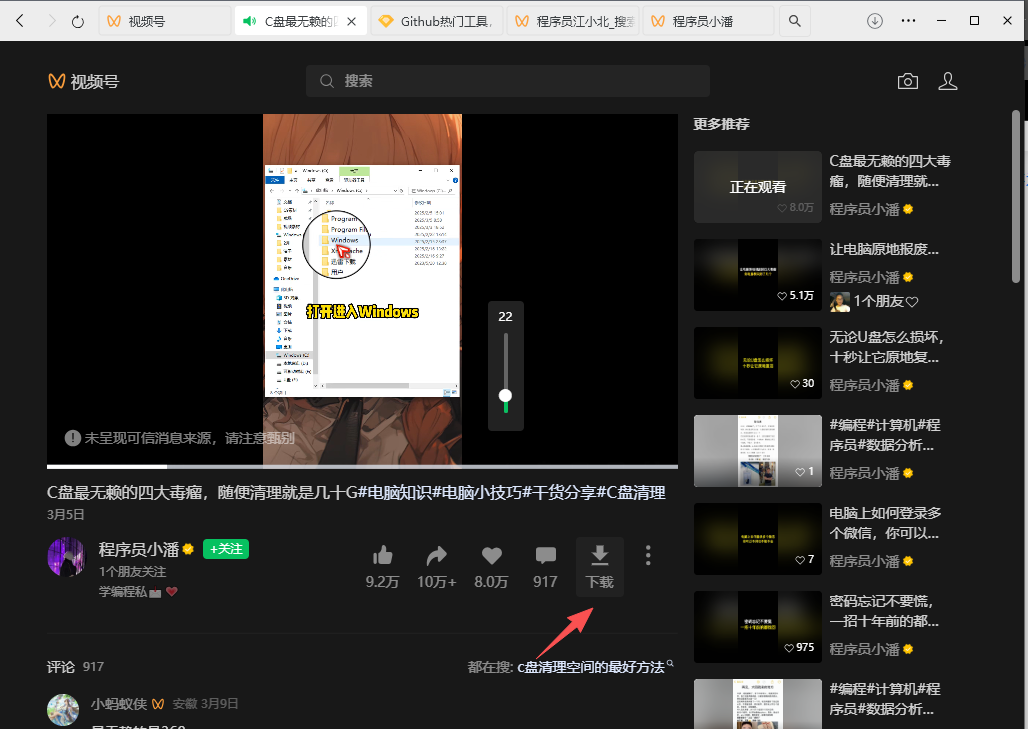
Task: Click the 搜索 search input field
Action: 508,81
